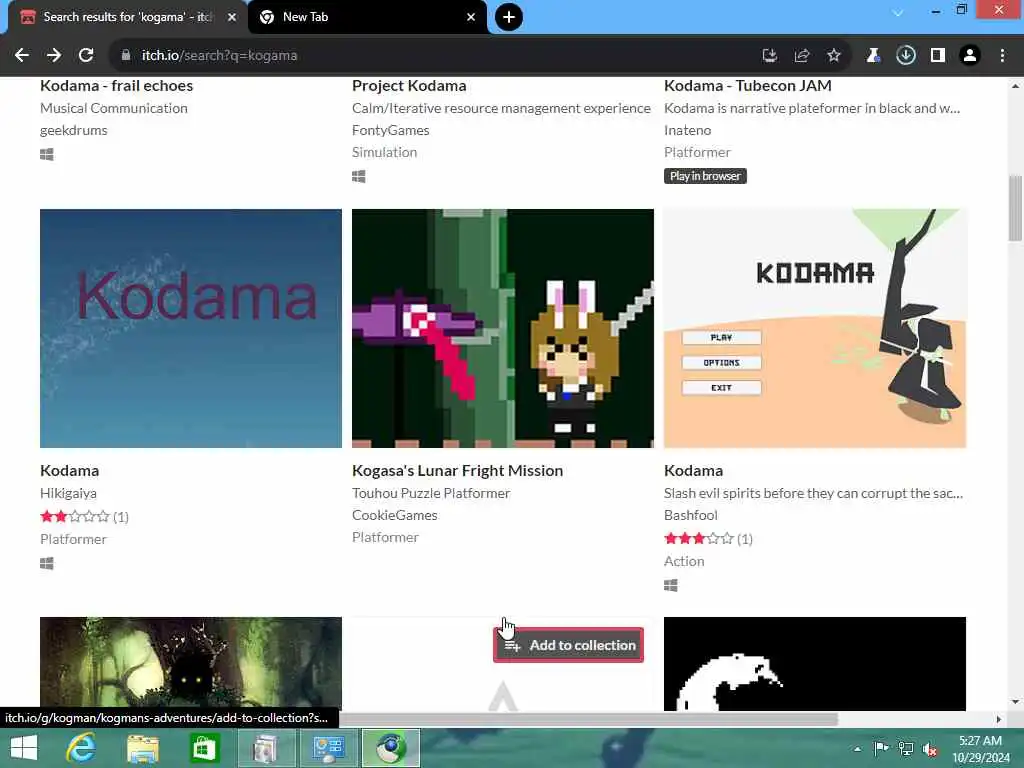Launch Internet Explorer from taskbar

[x=81, y=748]
